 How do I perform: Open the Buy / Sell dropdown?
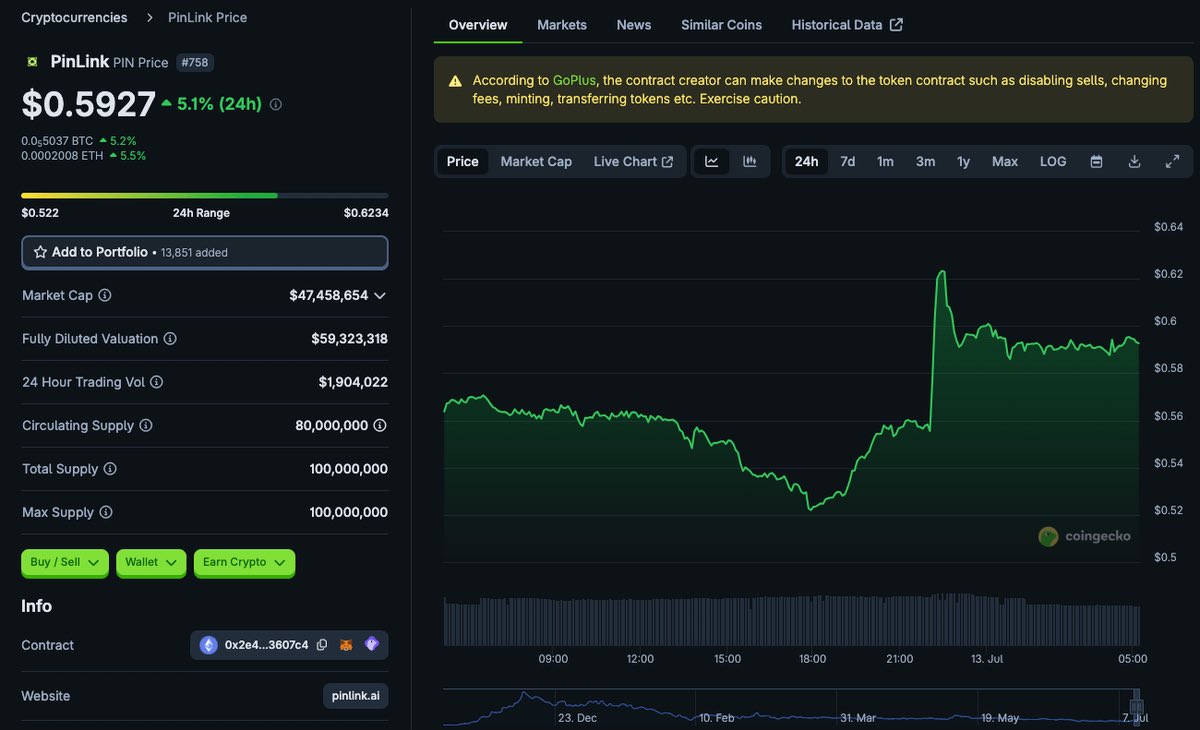[x=65, y=562]
